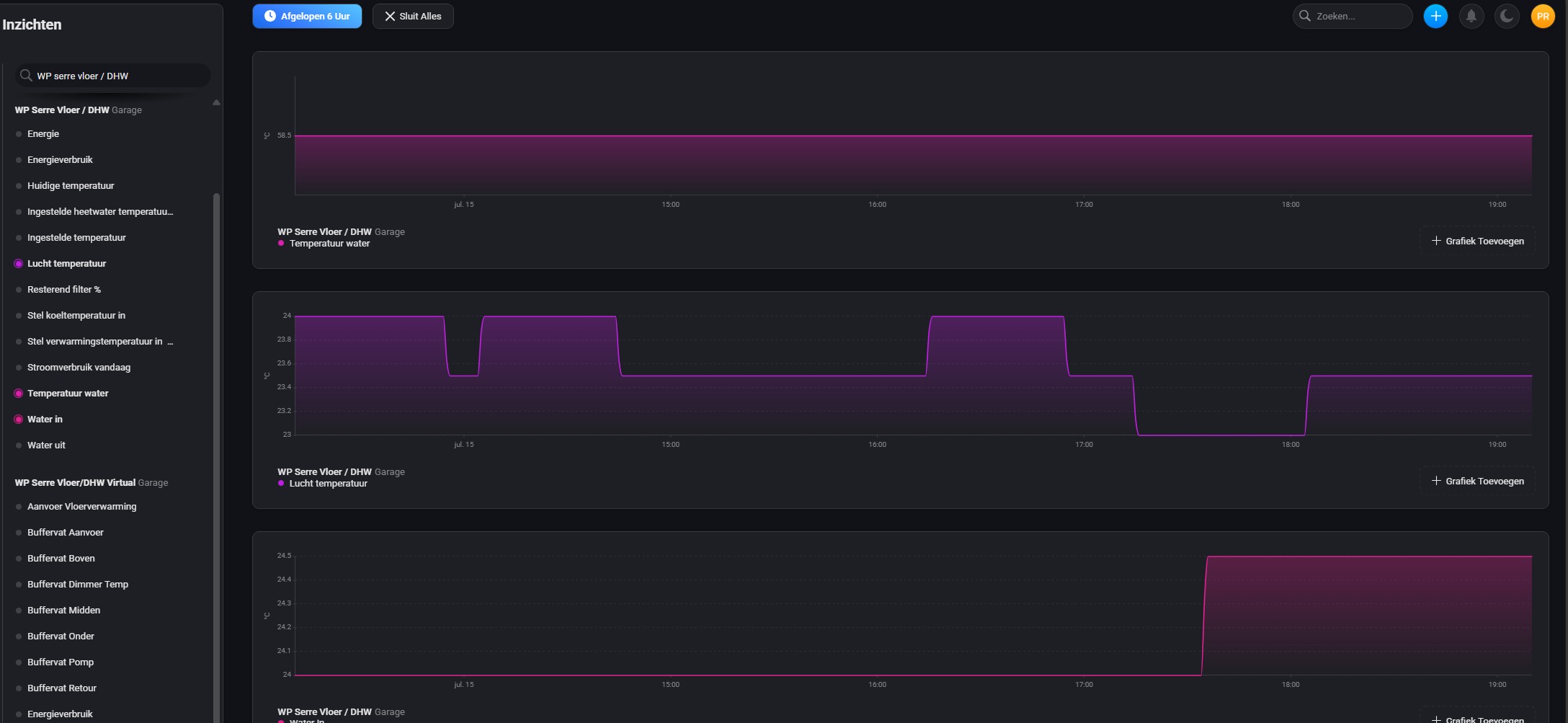Click the WP Serre Vloer/DHW Virtual Garage sidebar heading
Image resolution: width=1568 pixels, height=723 pixels.
coord(92,483)
